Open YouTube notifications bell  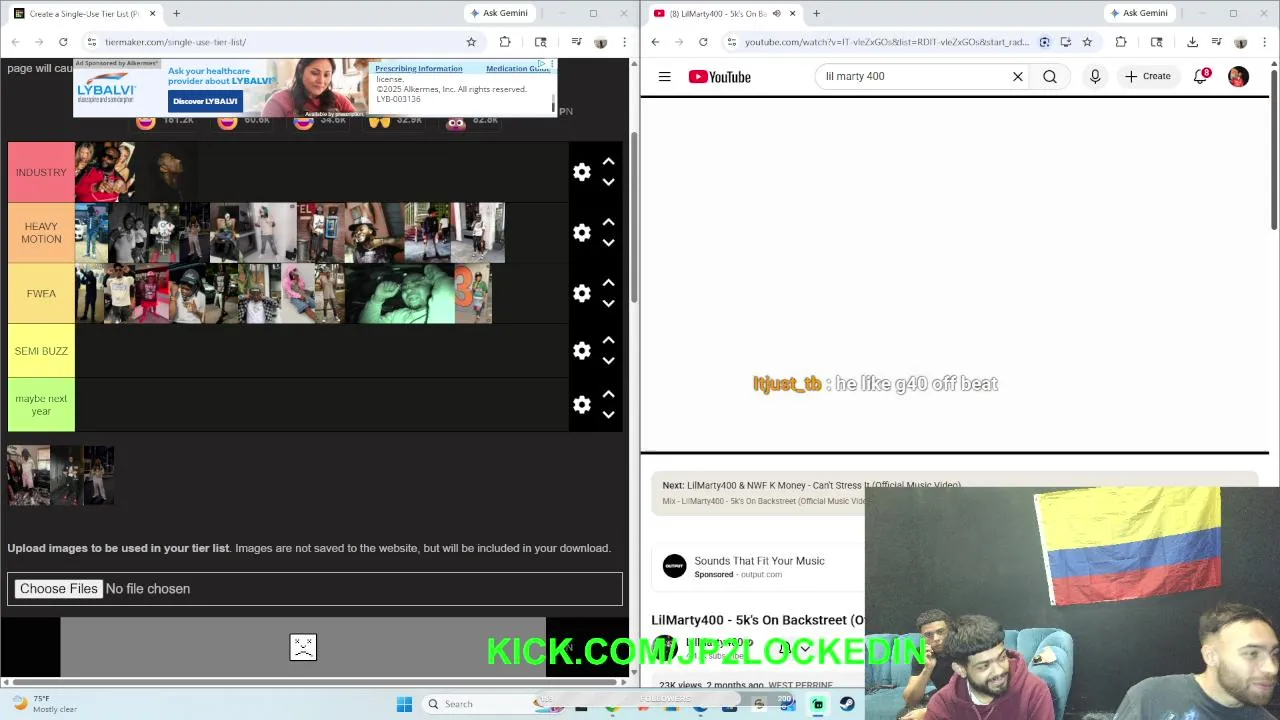(x=1200, y=76)
